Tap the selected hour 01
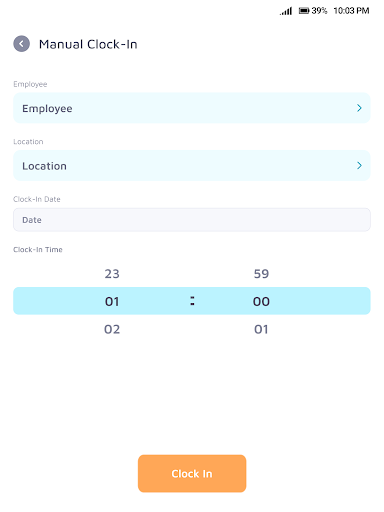 point(112,301)
